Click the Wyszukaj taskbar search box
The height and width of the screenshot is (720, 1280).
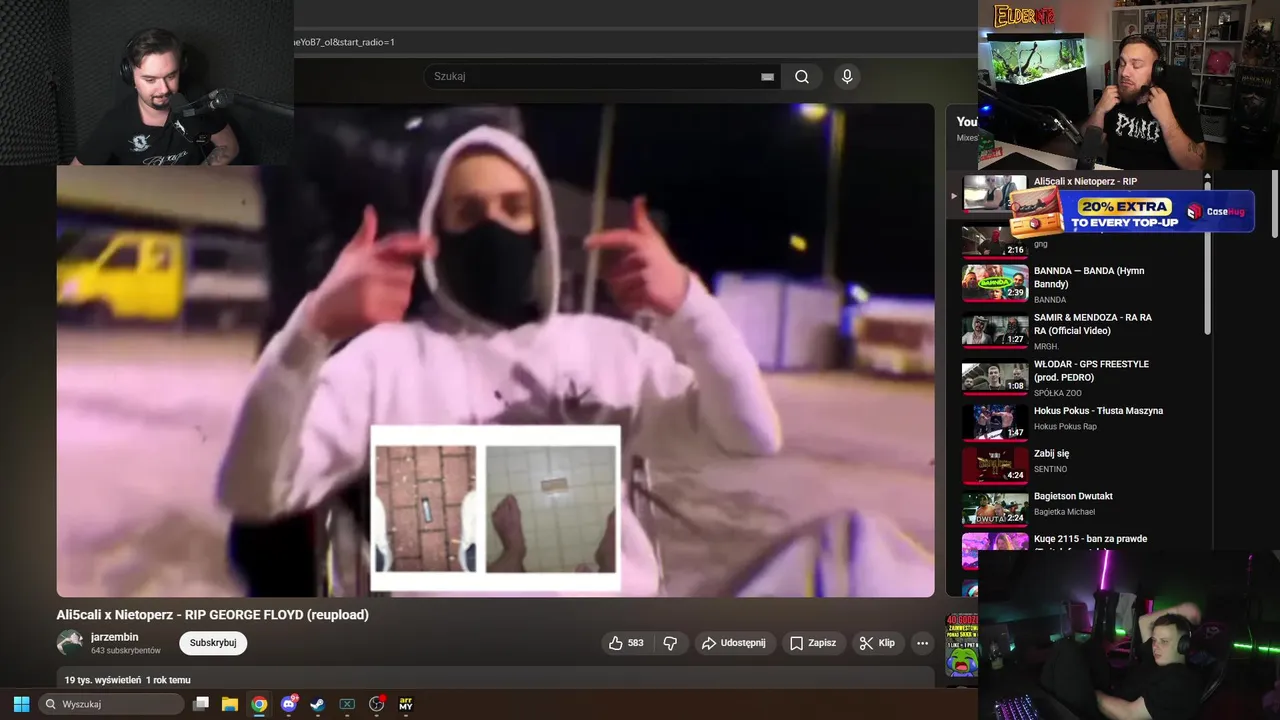tap(111, 704)
